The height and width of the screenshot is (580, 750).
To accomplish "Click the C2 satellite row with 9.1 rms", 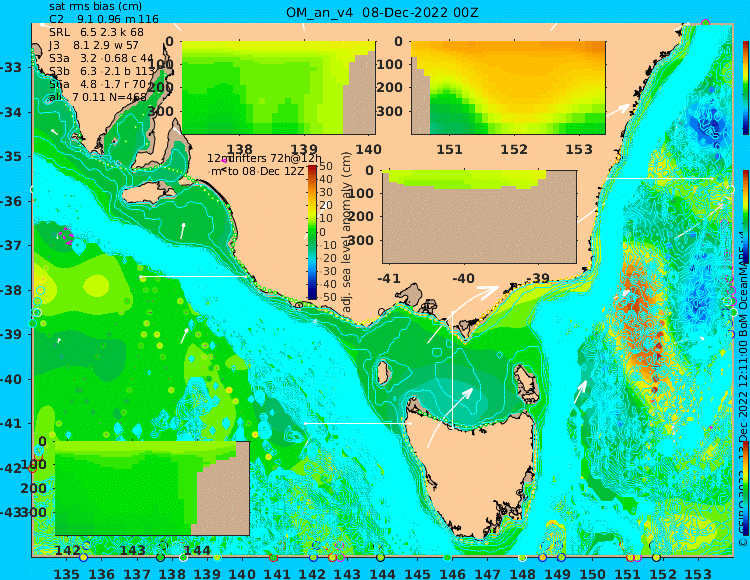I will 104,20.
